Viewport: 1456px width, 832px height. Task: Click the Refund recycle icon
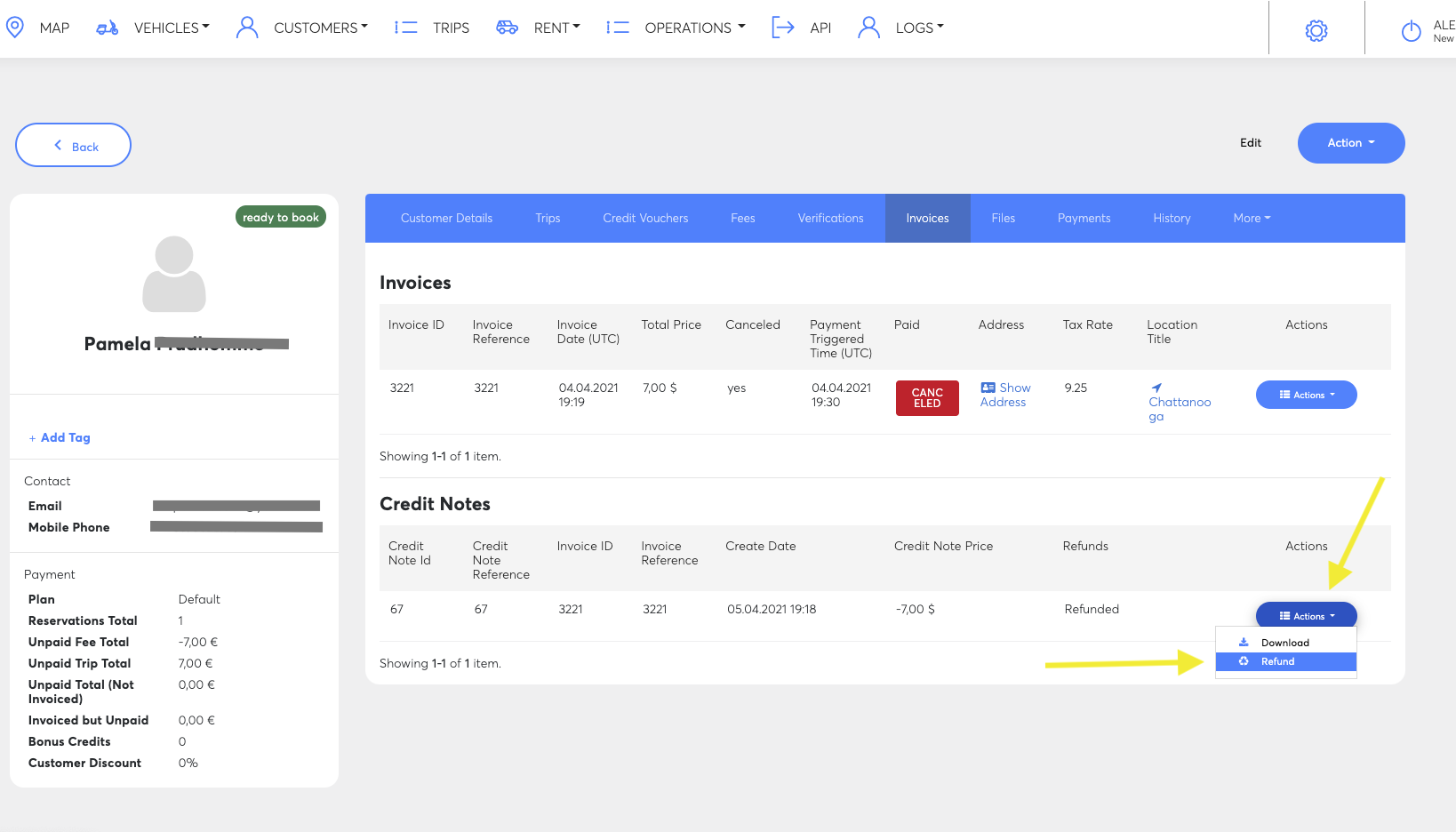pyautogui.click(x=1244, y=661)
